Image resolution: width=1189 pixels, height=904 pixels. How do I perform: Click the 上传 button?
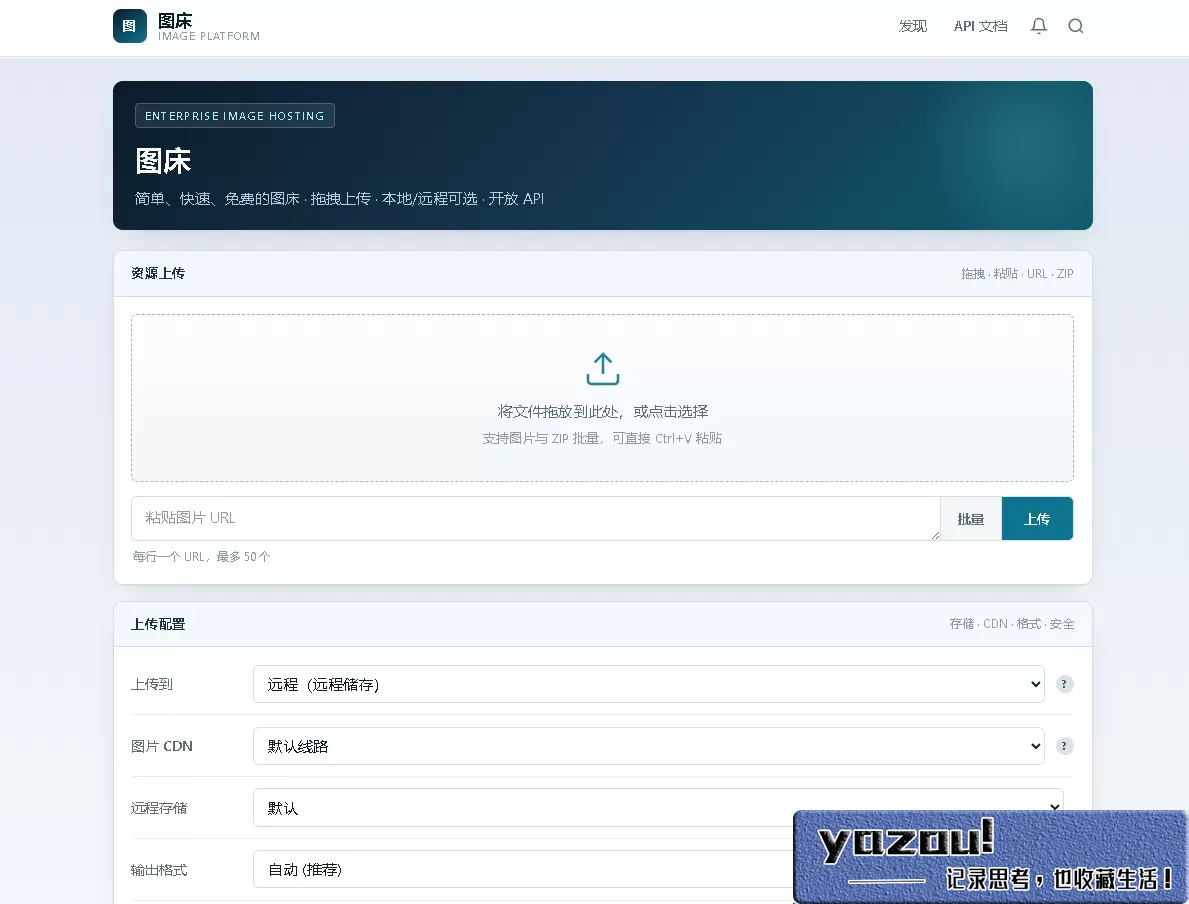[1037, 519]
